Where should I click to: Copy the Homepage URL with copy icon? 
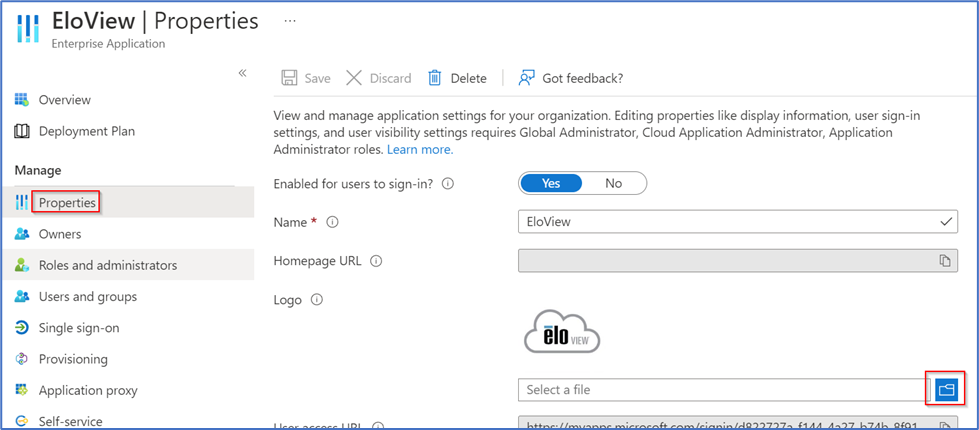[x=945, y=260]
